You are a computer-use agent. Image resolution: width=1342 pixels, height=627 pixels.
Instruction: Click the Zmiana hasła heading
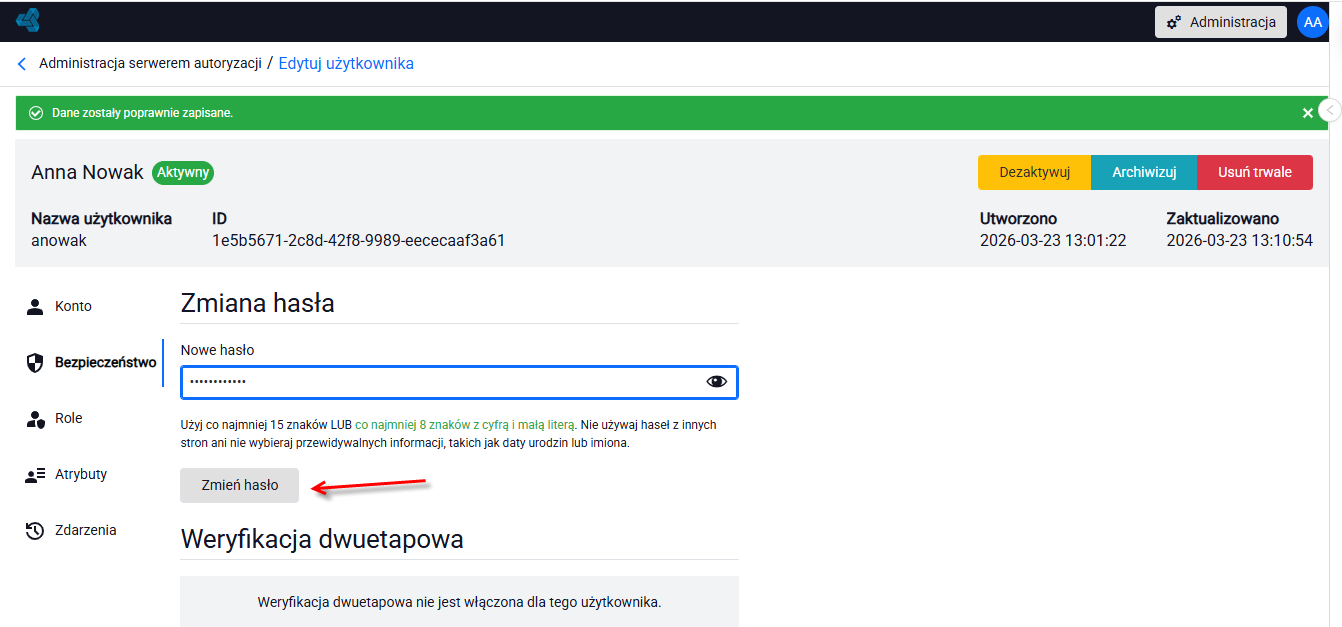click(x=258, y=303)
